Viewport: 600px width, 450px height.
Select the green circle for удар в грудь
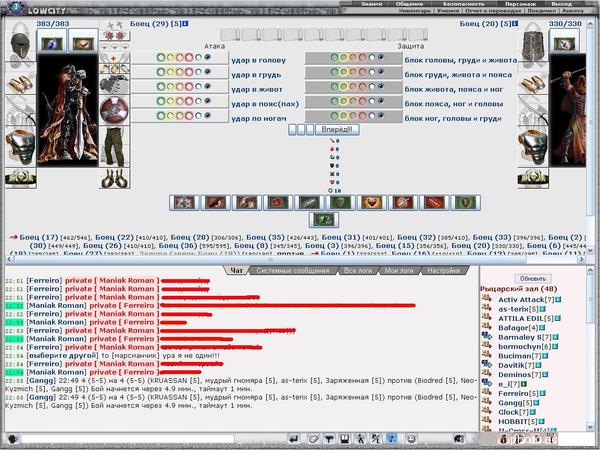(x=161, y=72)
